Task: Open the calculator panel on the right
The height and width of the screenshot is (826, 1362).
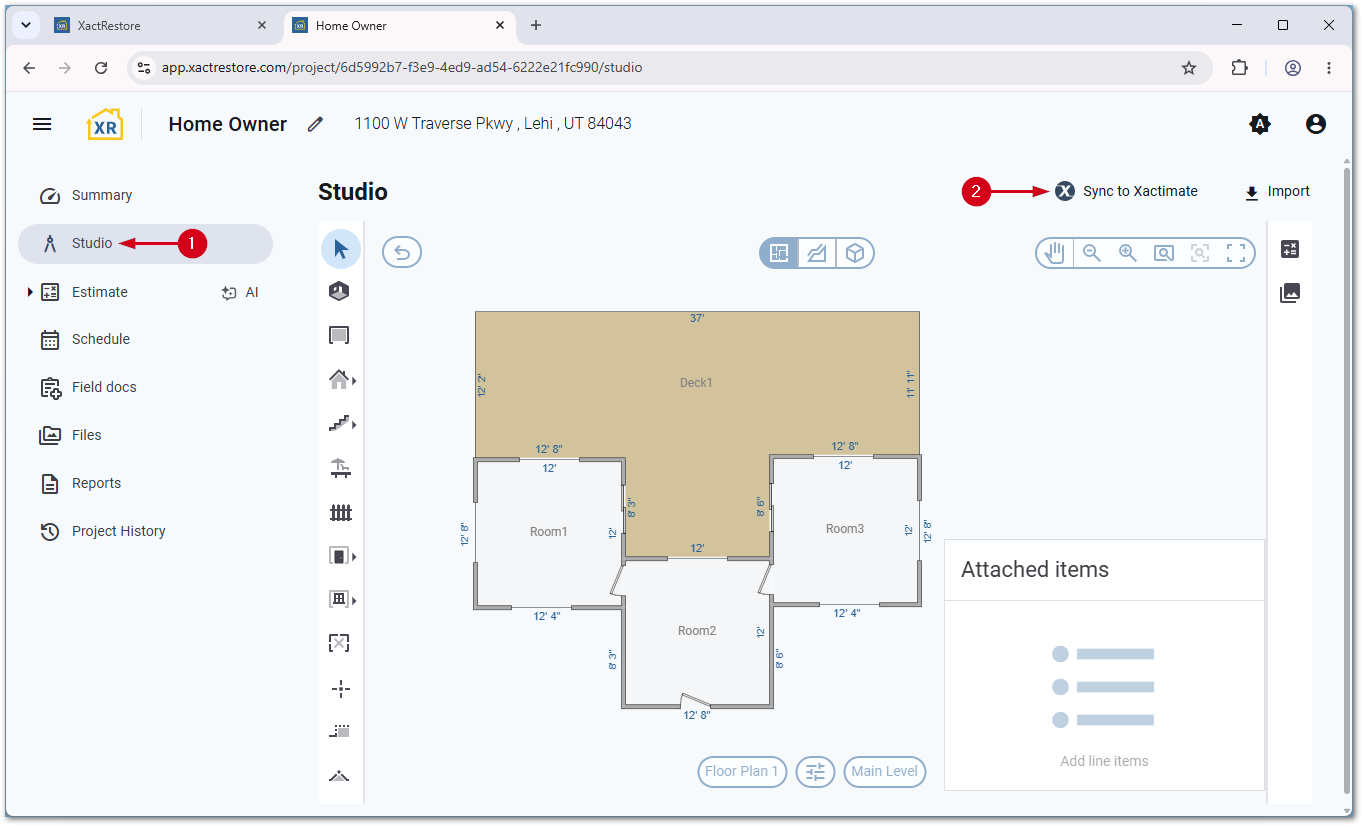Action: [1290, 249]
